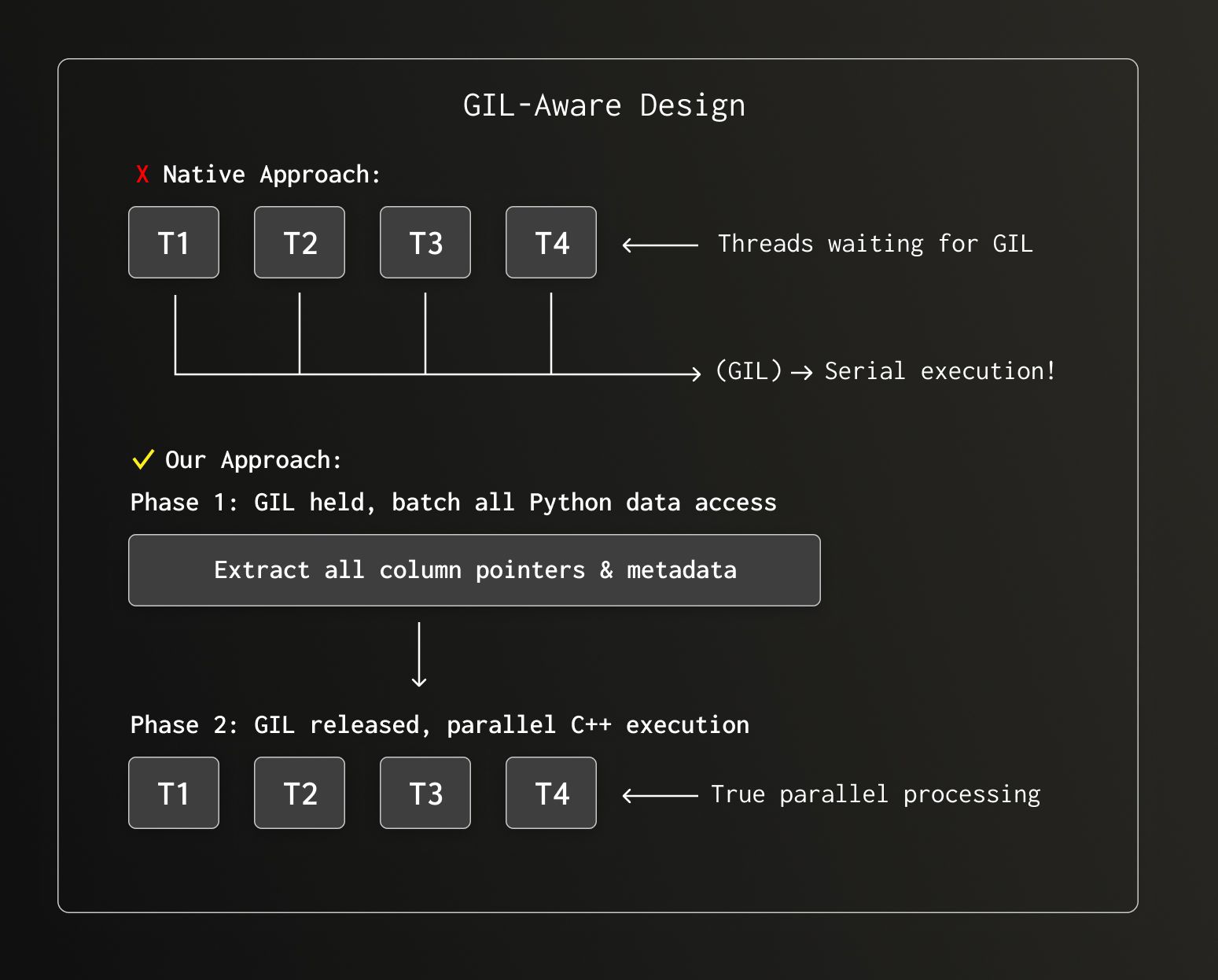Screen dimensions: 1218x980
Task: Click Phase 2 GIL released parallel C++ text
Action: click(x=440, y=724)
